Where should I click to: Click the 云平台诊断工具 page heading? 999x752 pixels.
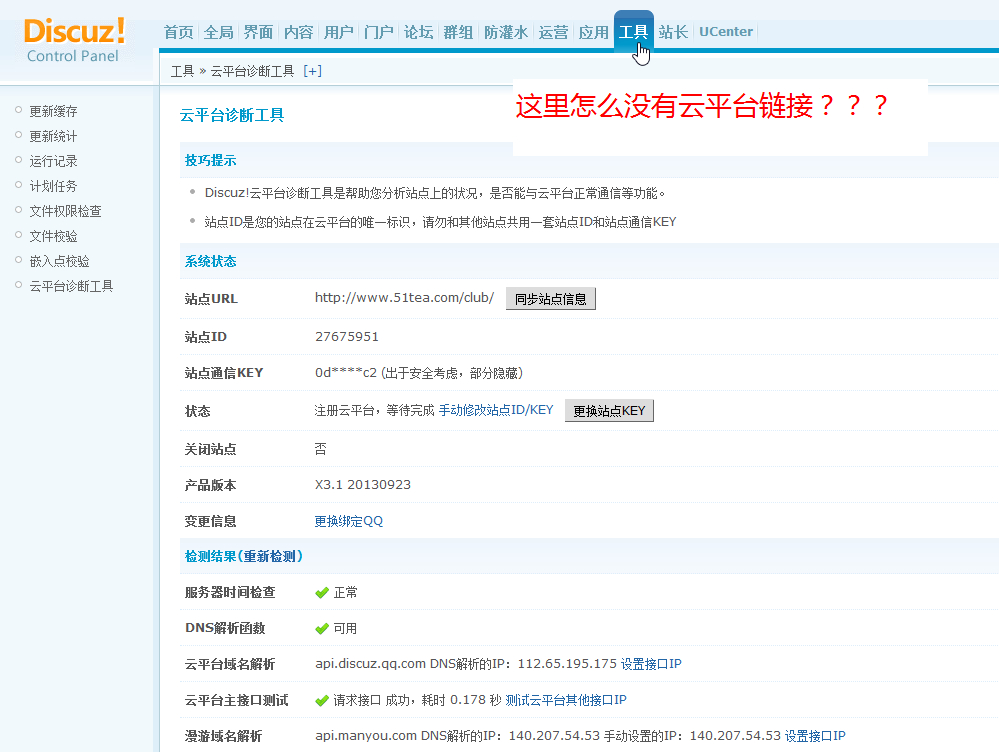232,115
